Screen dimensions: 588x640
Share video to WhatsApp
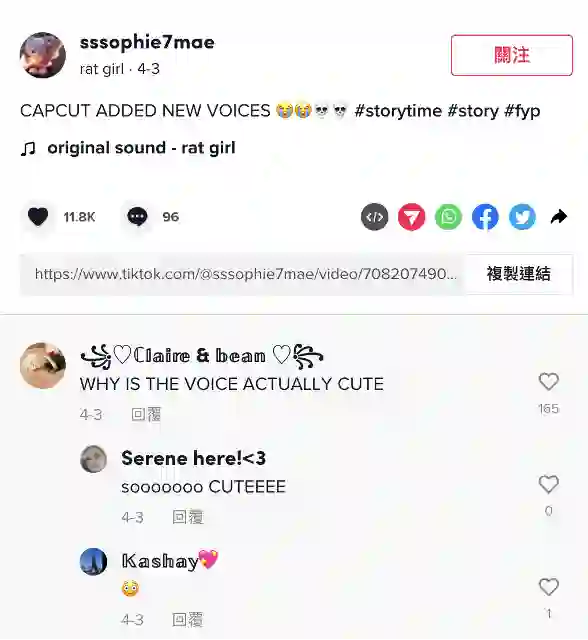[x=448, y=217]
